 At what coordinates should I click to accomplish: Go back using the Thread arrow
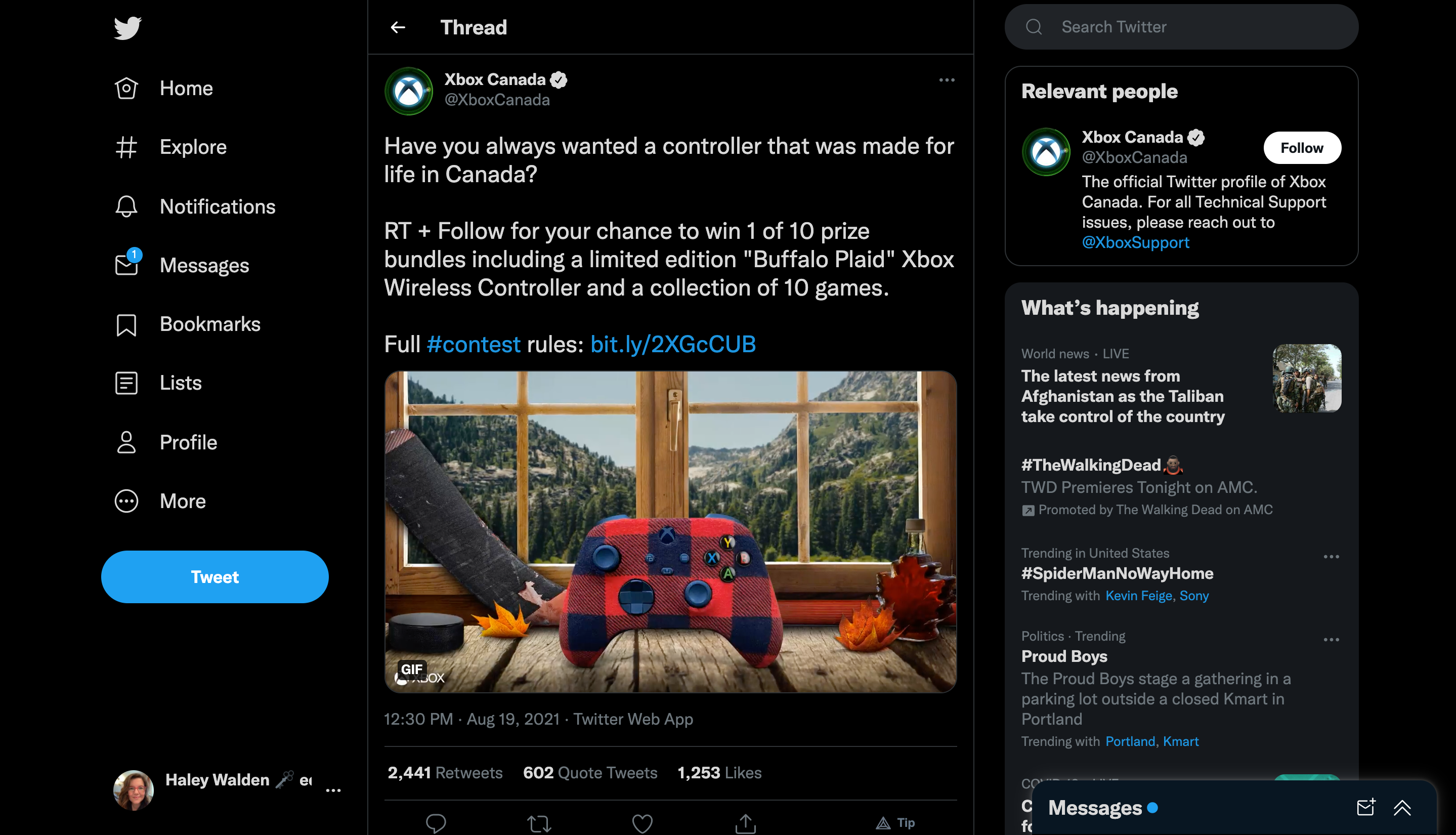pos(398,27)
